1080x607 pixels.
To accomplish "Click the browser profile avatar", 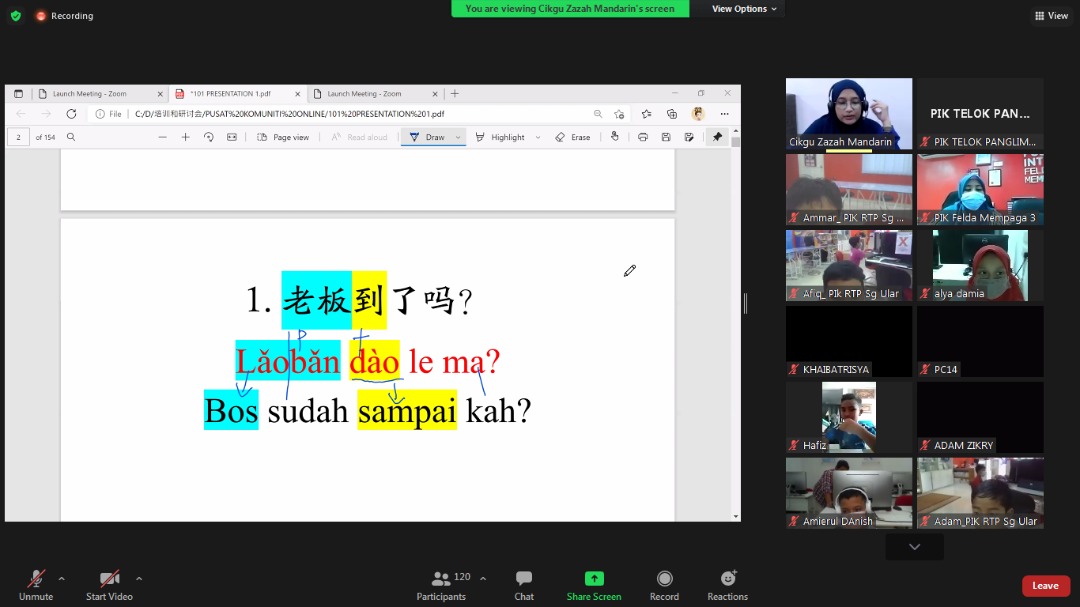I will (x=698, y=114).
